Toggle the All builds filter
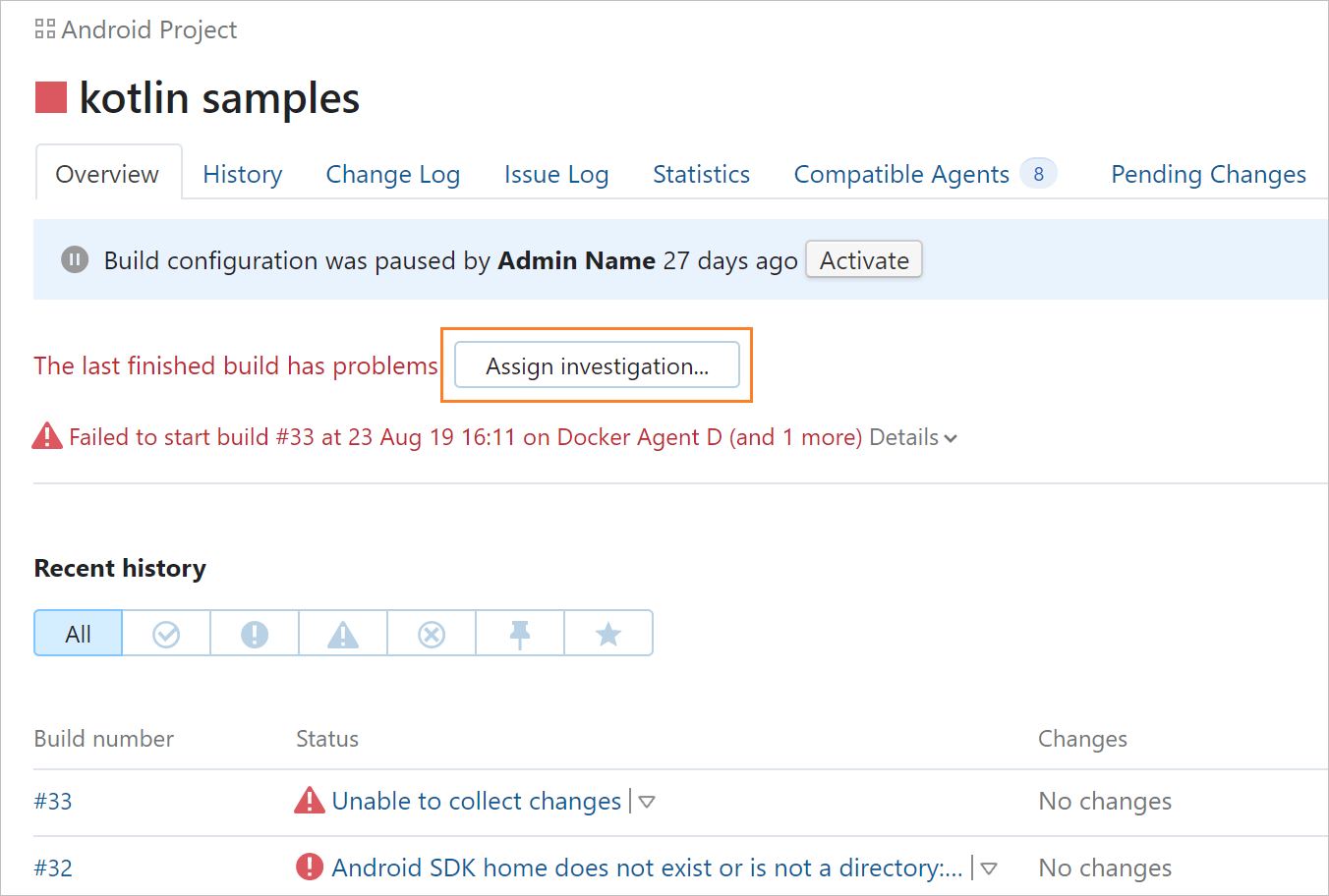The width and height of the screenshot is (1329, 896). pos(78,633)
